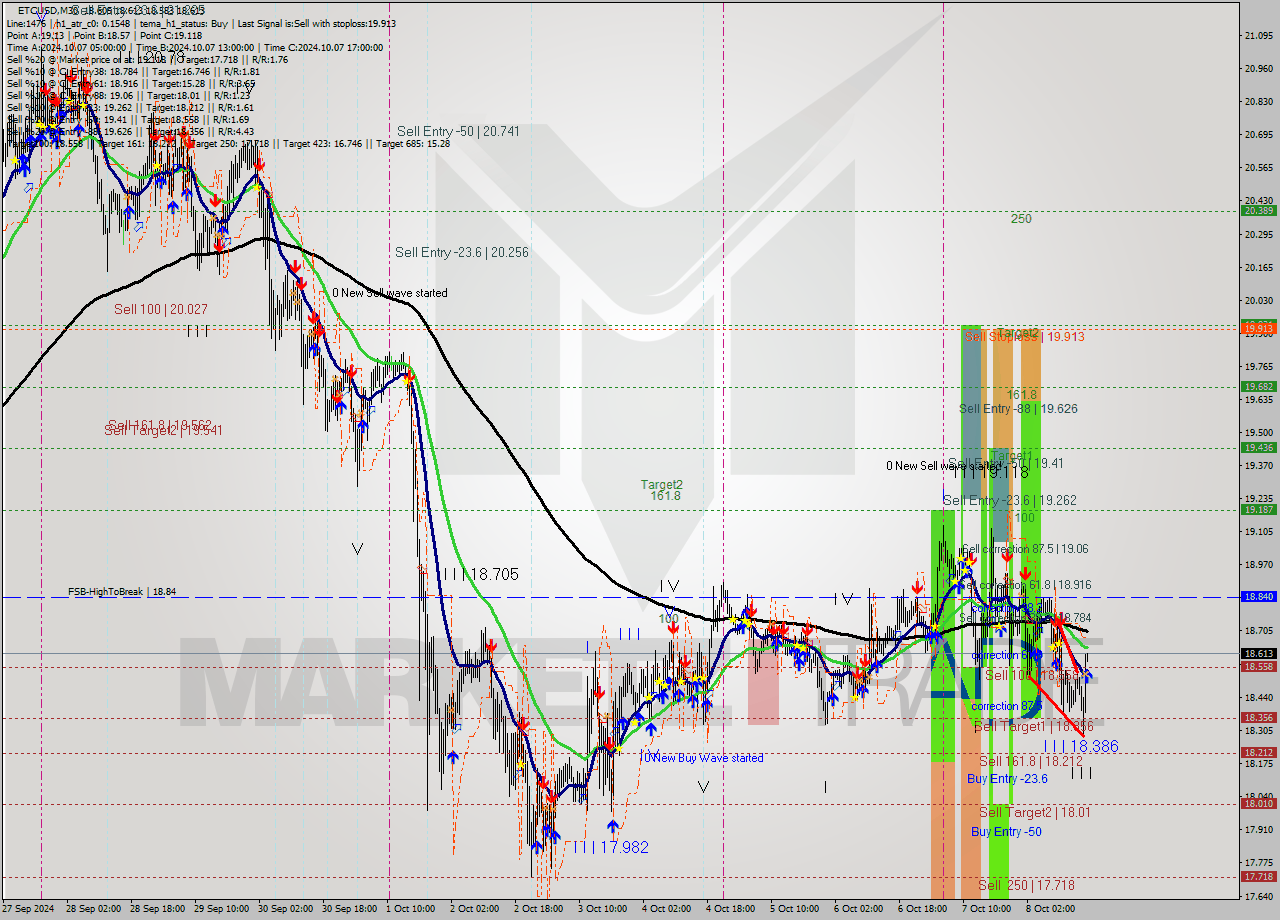Click the 'FSB-HighToBreak | 18.84' label
This screenshot has height=920, width=1280.
tap(122, 592)
